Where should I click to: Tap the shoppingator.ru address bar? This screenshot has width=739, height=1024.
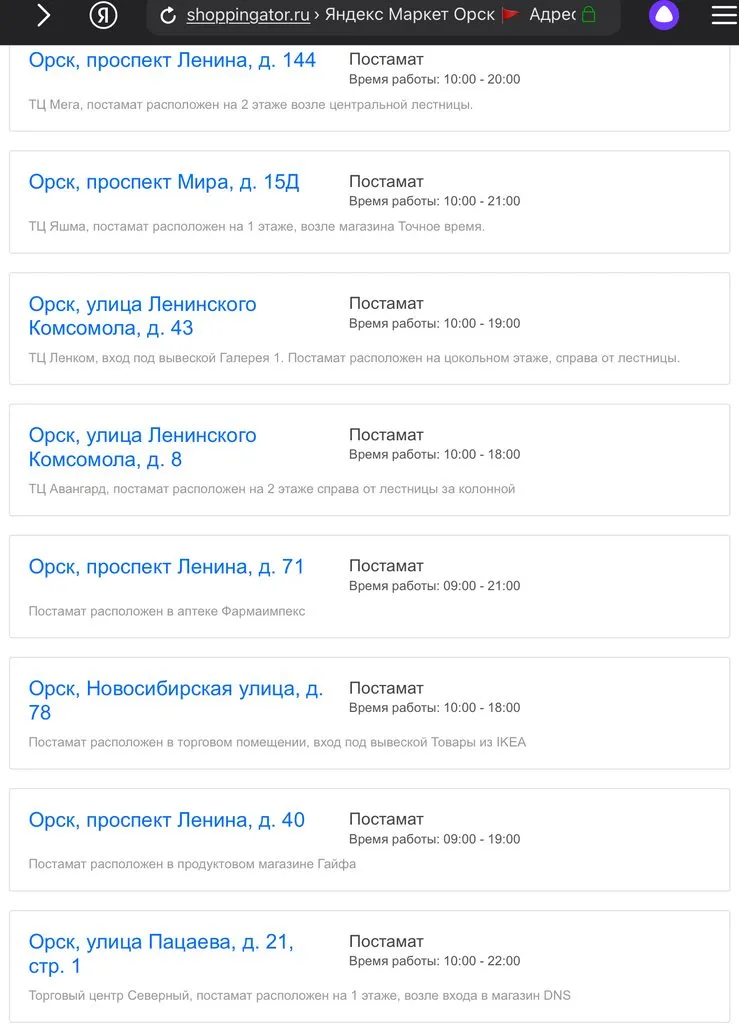point(248,15)
